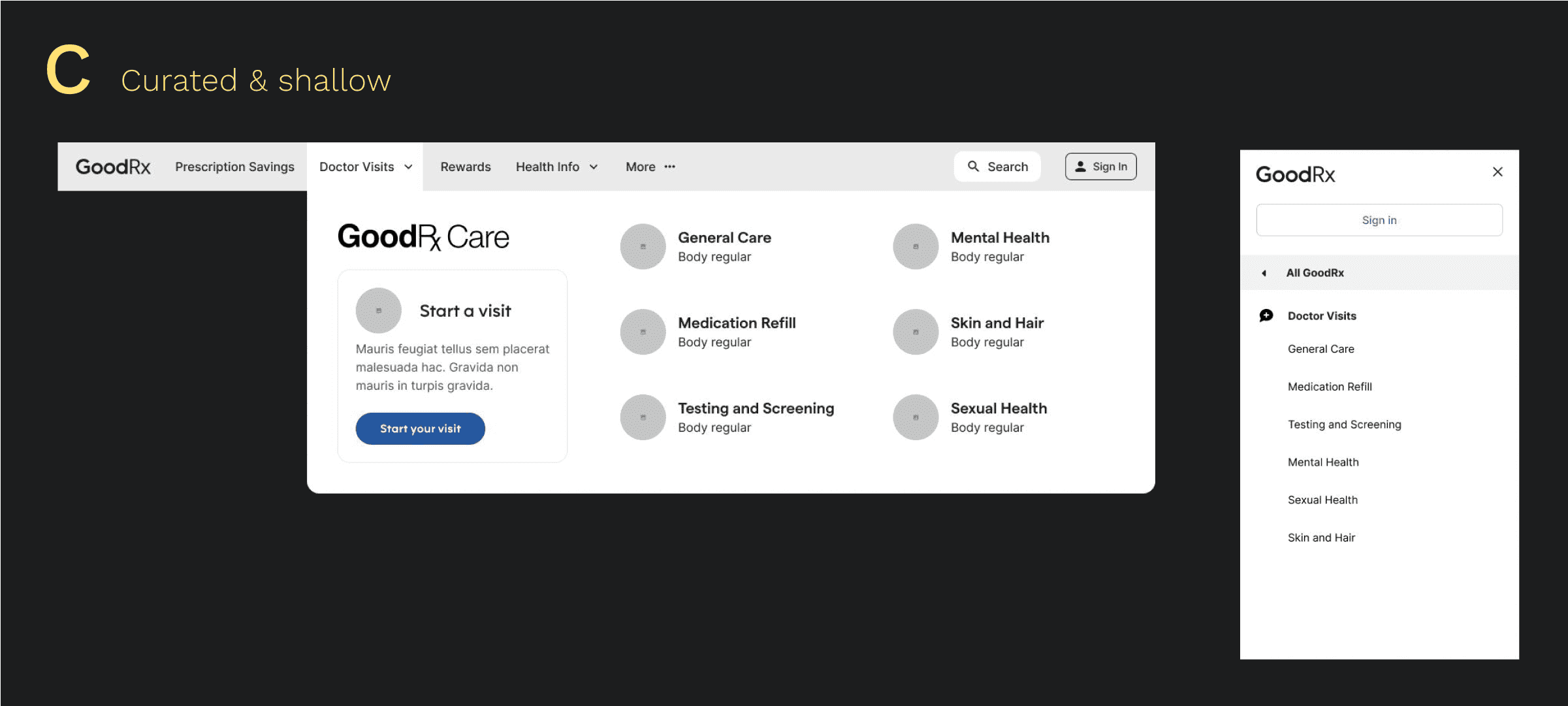Click the Doctor Visits chat-plus icon
Screen dimensions: 1568x706
(1266, 315)
